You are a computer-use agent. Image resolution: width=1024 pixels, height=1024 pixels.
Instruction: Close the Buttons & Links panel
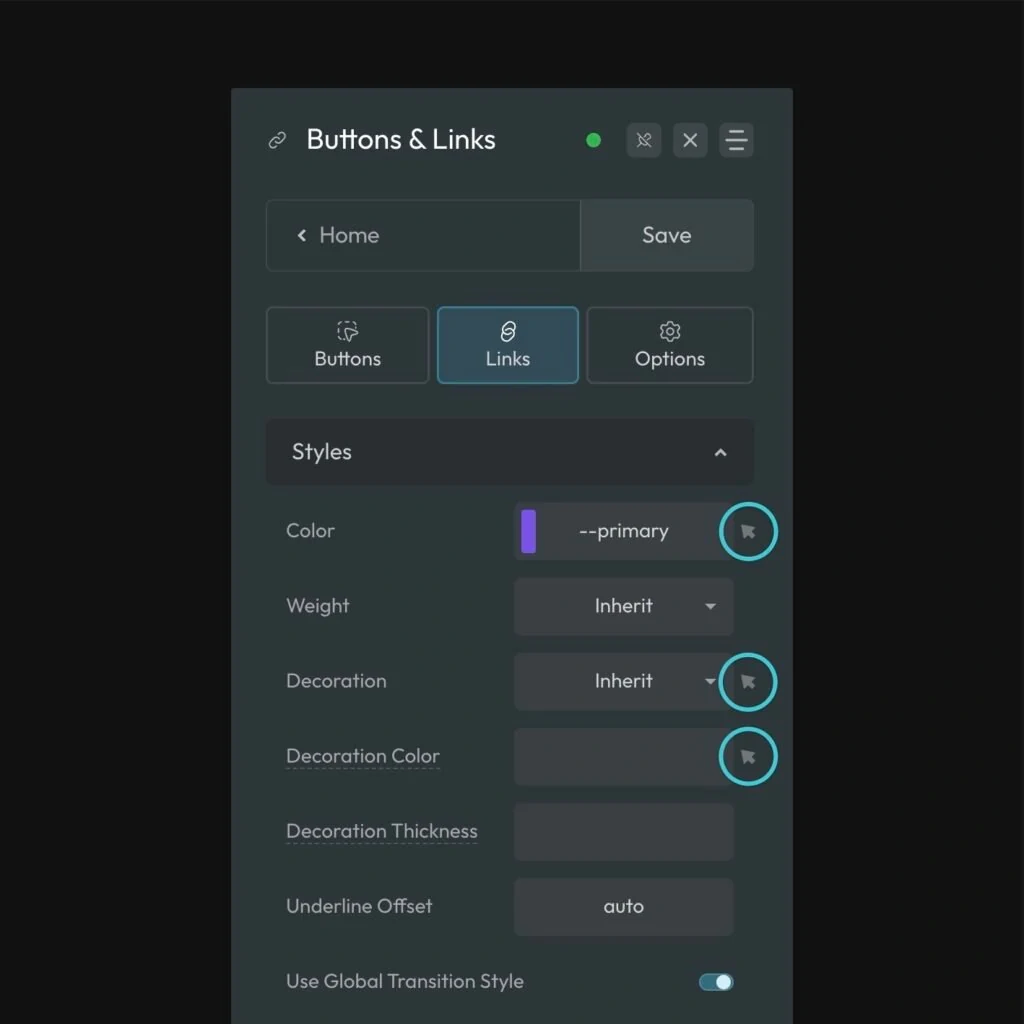[690, 141]
